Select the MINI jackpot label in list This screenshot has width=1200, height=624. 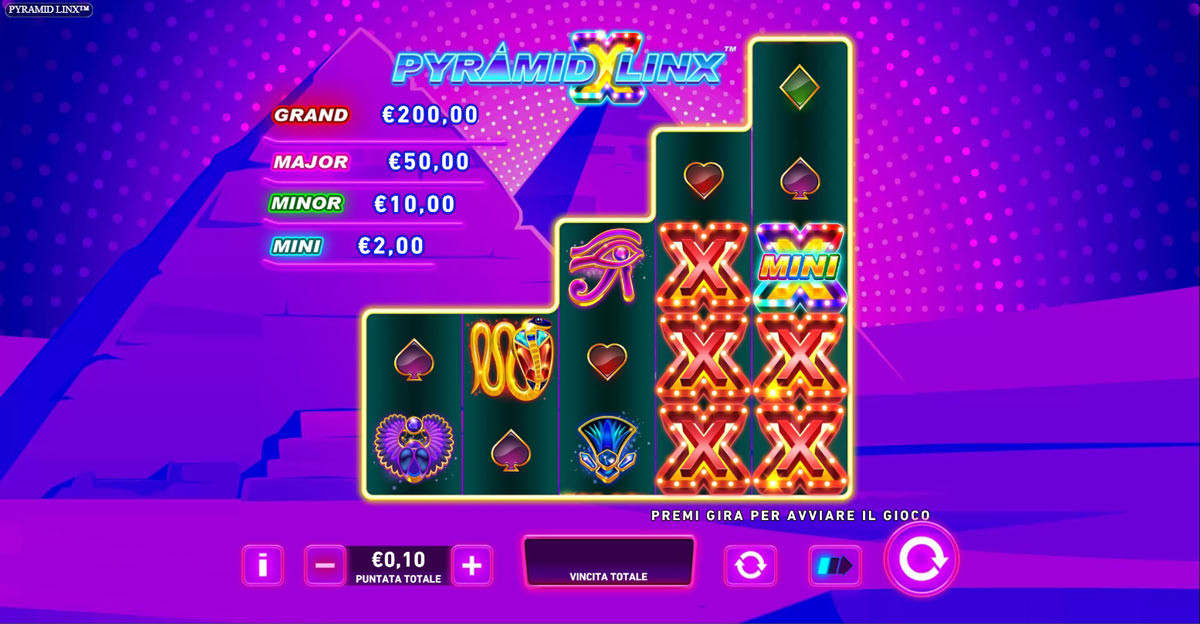point(296,245)
